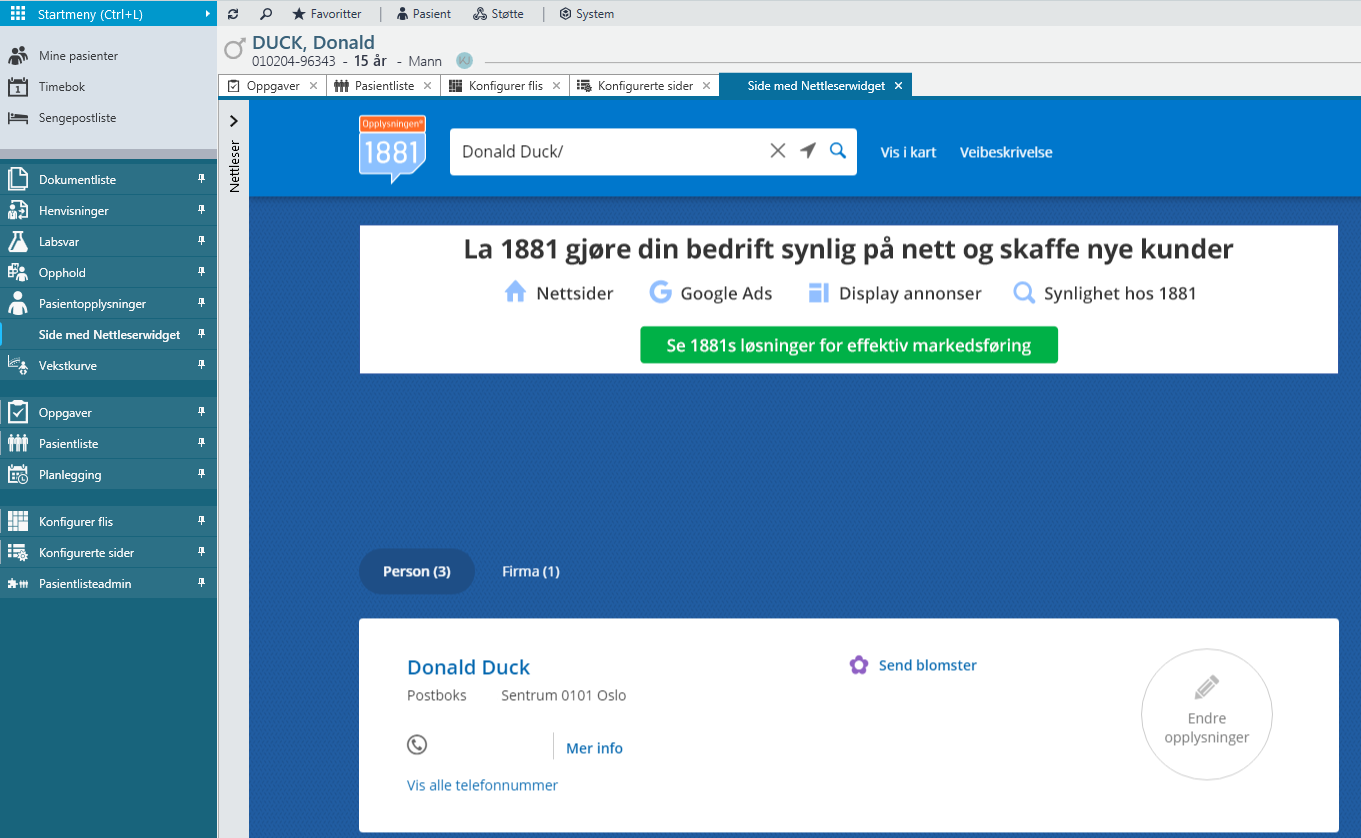Click the Send blomster link
This screenshot has height=838, width=1361.
tap(926, 665)
